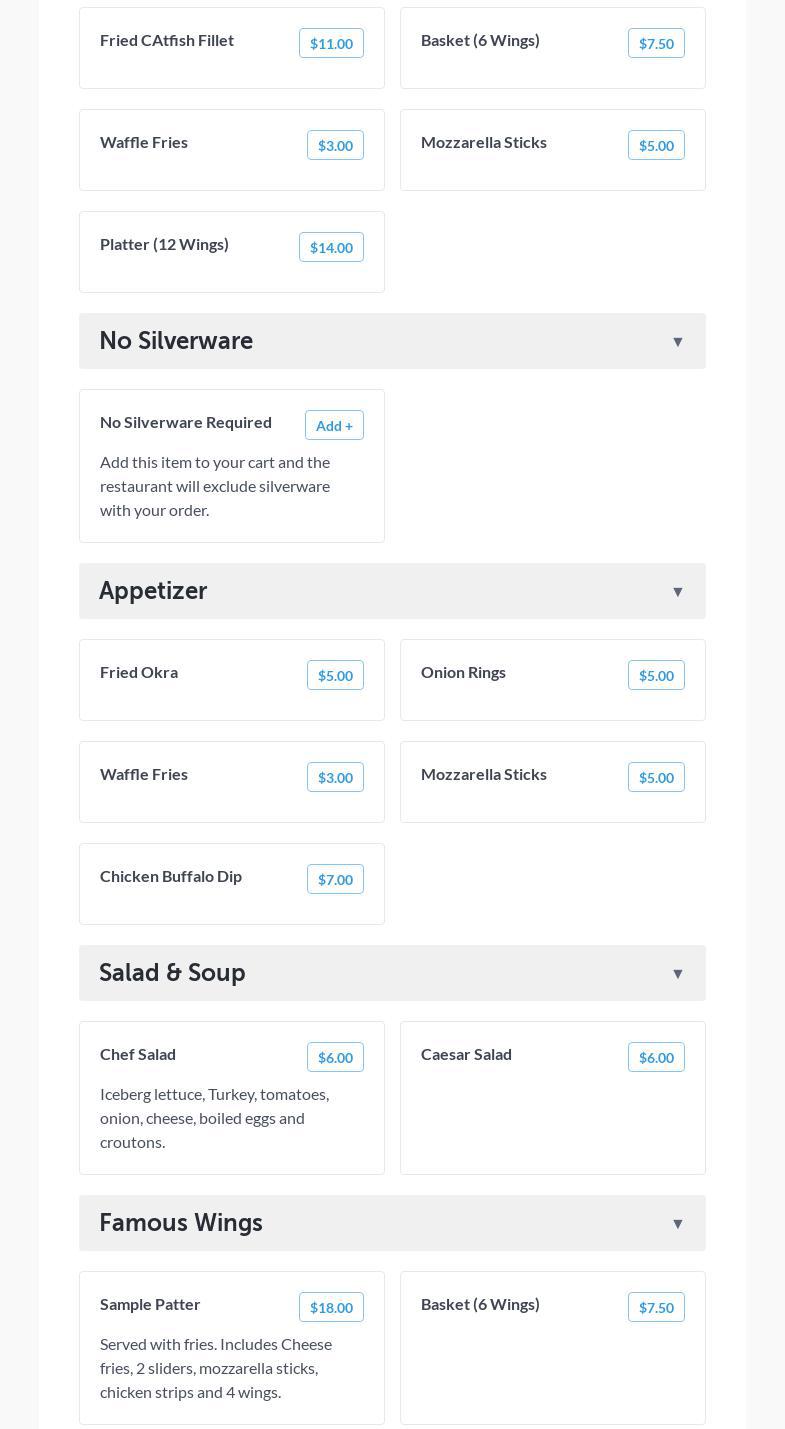
Task: Open the Chicken Buffalo Dip item title
Action: (x=171, y=876)
